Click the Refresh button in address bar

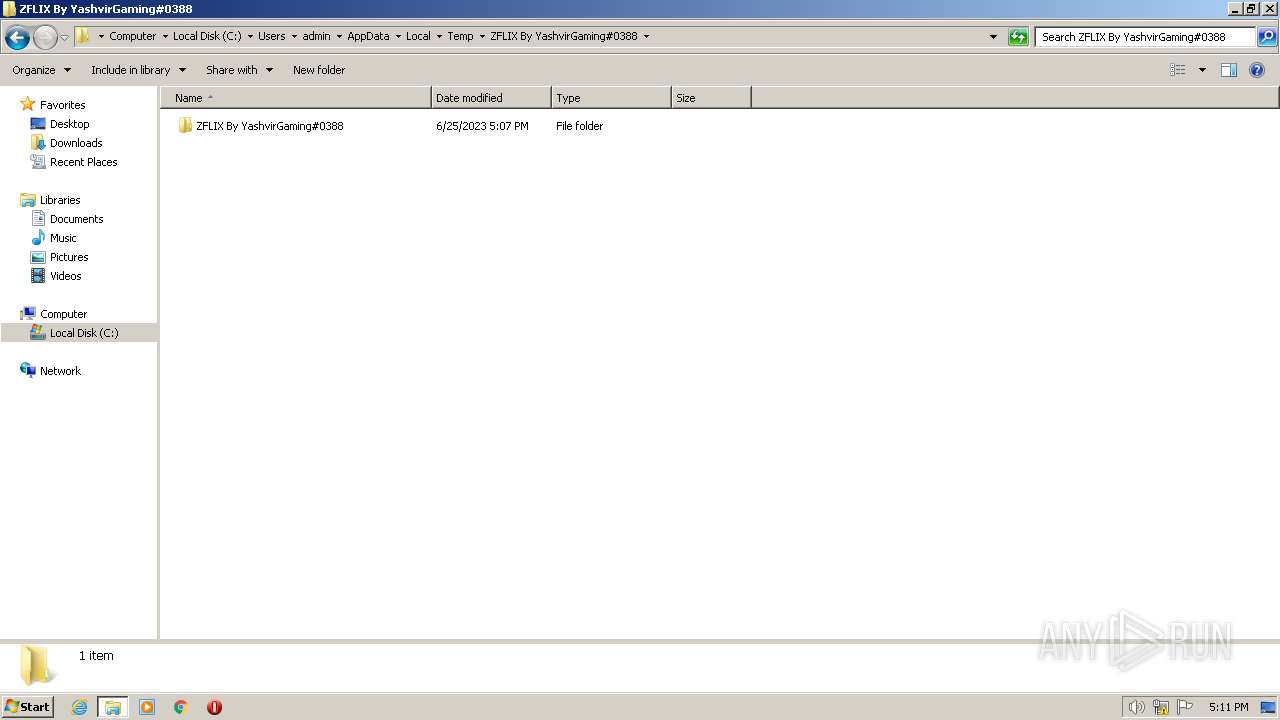1018,37
